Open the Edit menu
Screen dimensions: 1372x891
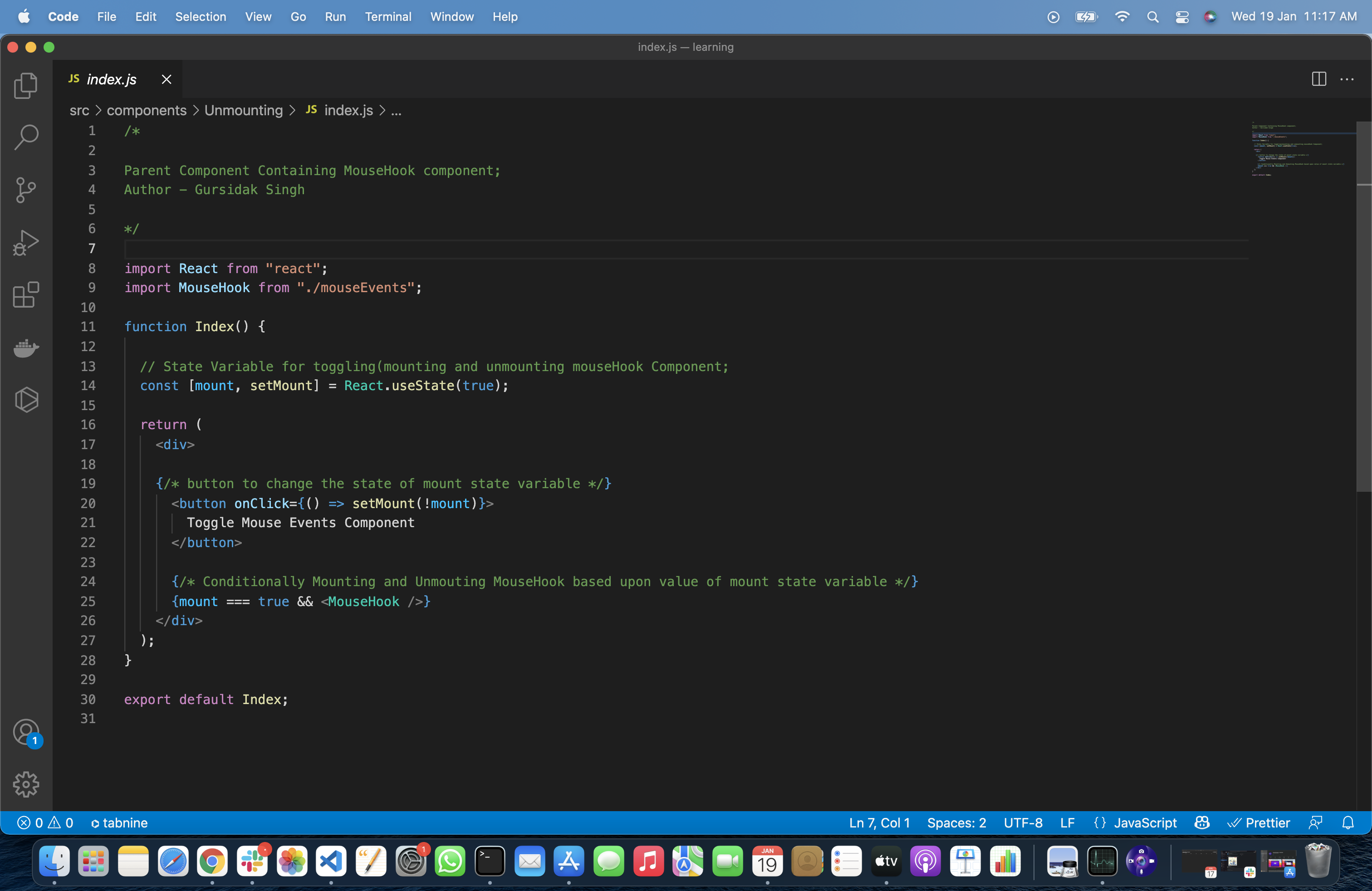(x=146, y=16)
